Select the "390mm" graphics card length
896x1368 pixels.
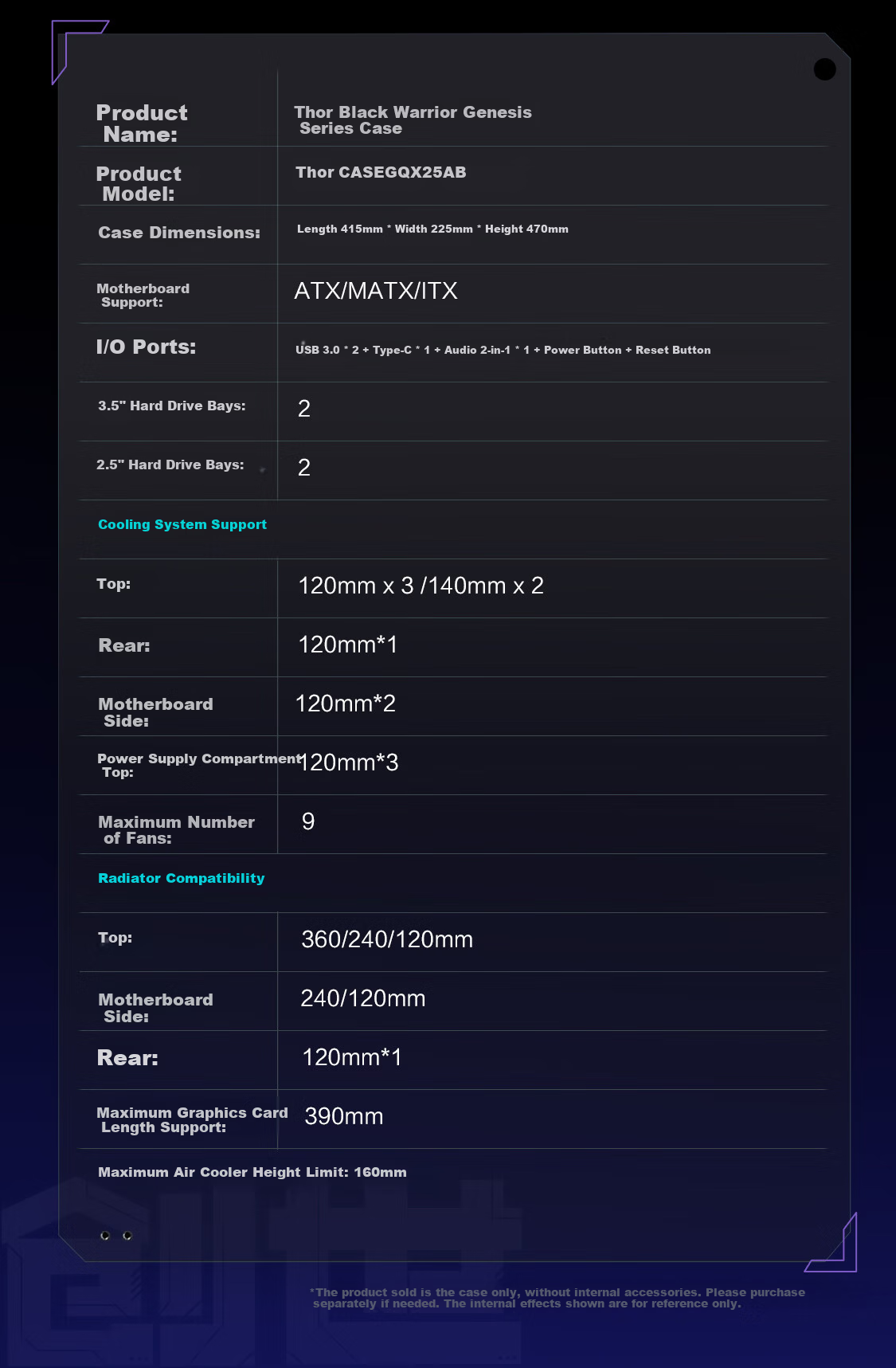tap(343, 1116)
